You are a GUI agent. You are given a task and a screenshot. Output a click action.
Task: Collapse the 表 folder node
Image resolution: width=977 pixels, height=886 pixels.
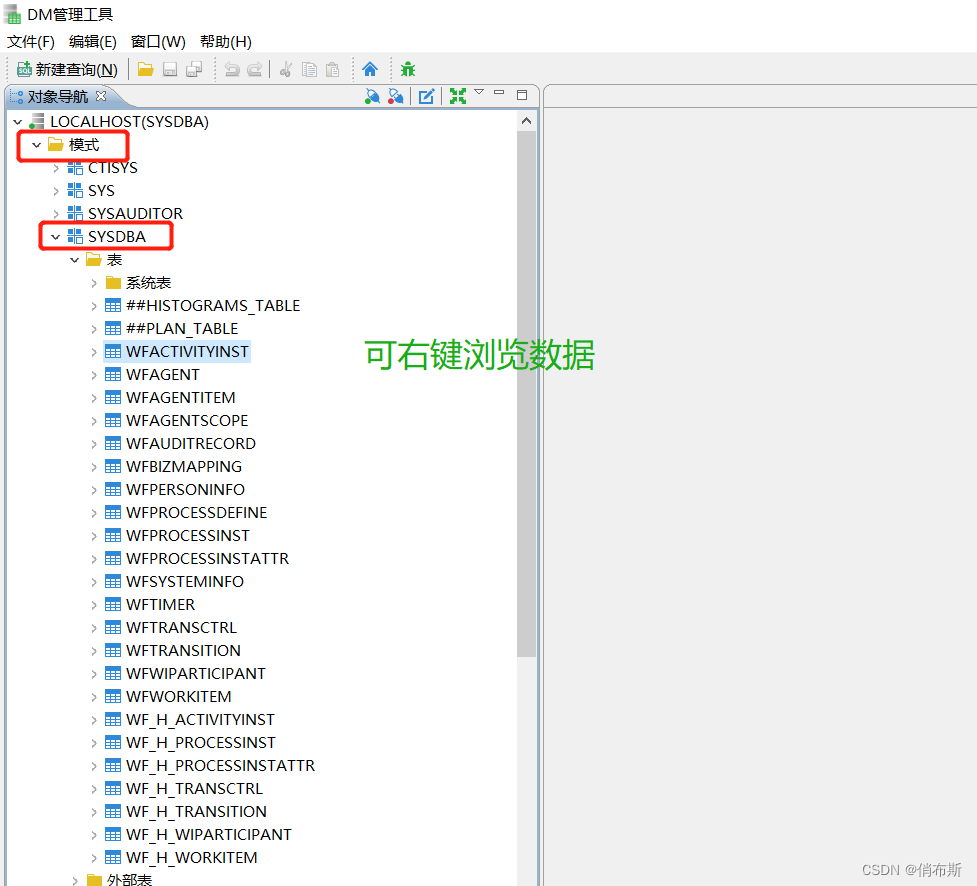point(74,260)
